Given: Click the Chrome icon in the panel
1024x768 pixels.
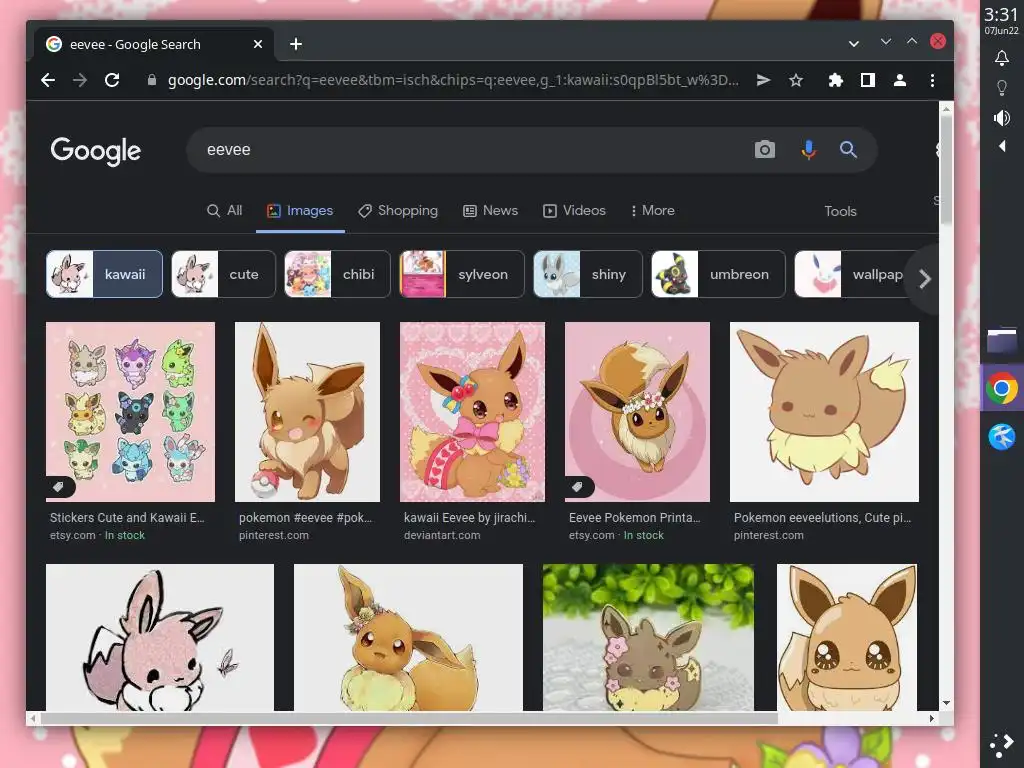Looking at the screenshot, I should pos(1002,389).
